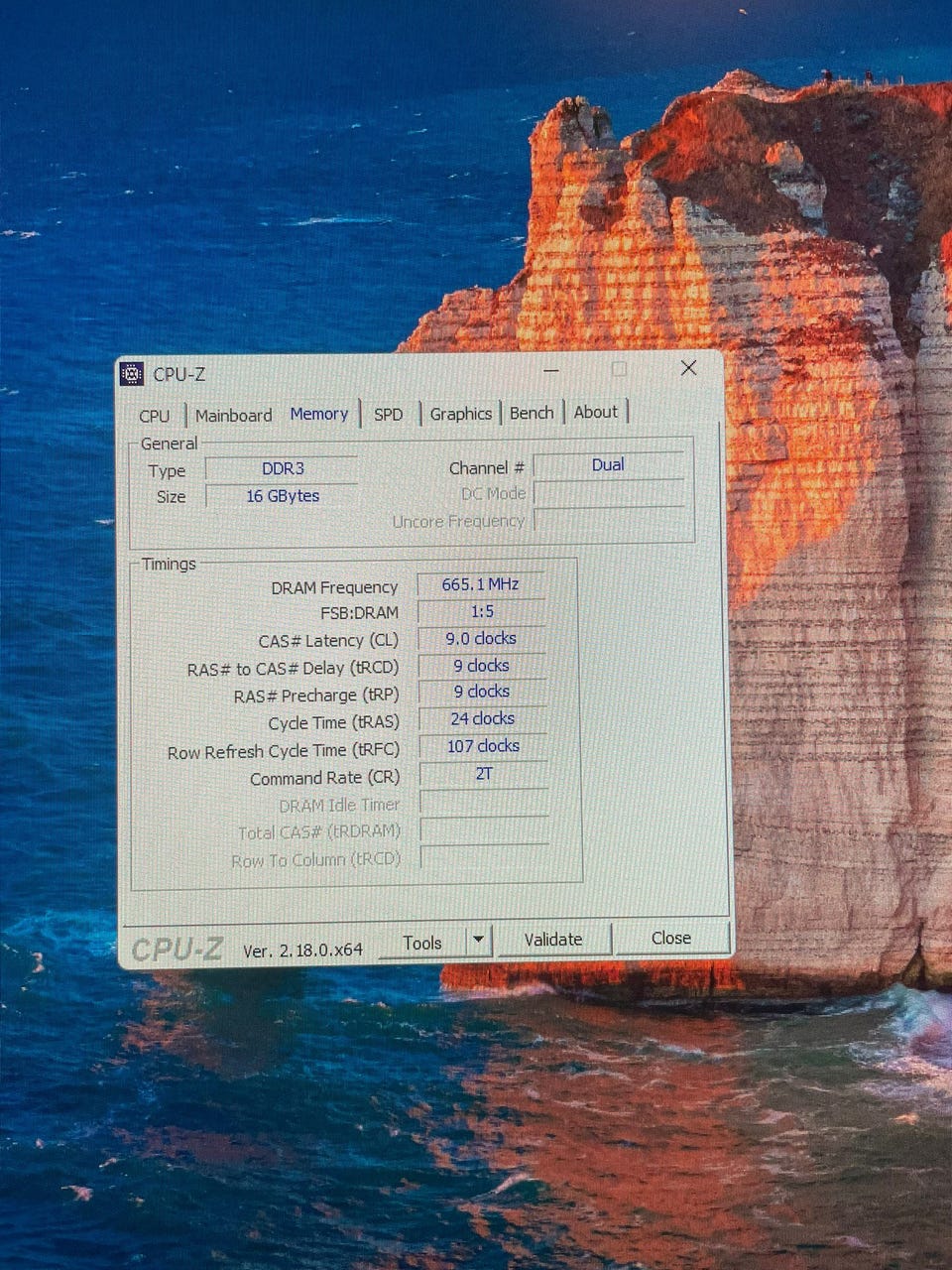Click the 16 GBytes size value
The height and width of the screenshot is (1270, 952).
[283, 496]
